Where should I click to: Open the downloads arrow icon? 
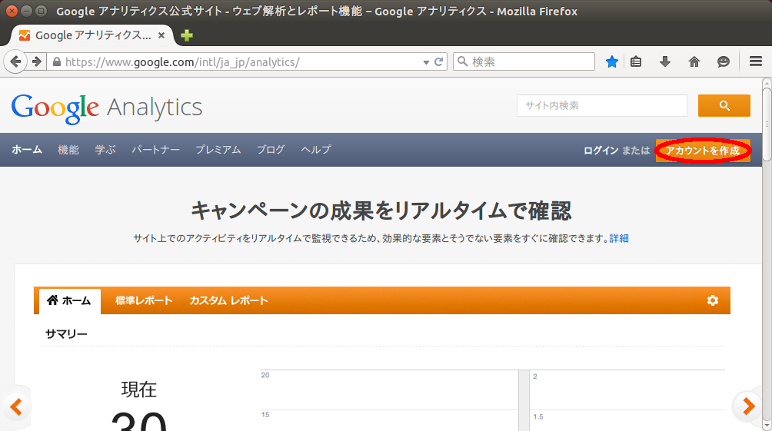point(665,62)
